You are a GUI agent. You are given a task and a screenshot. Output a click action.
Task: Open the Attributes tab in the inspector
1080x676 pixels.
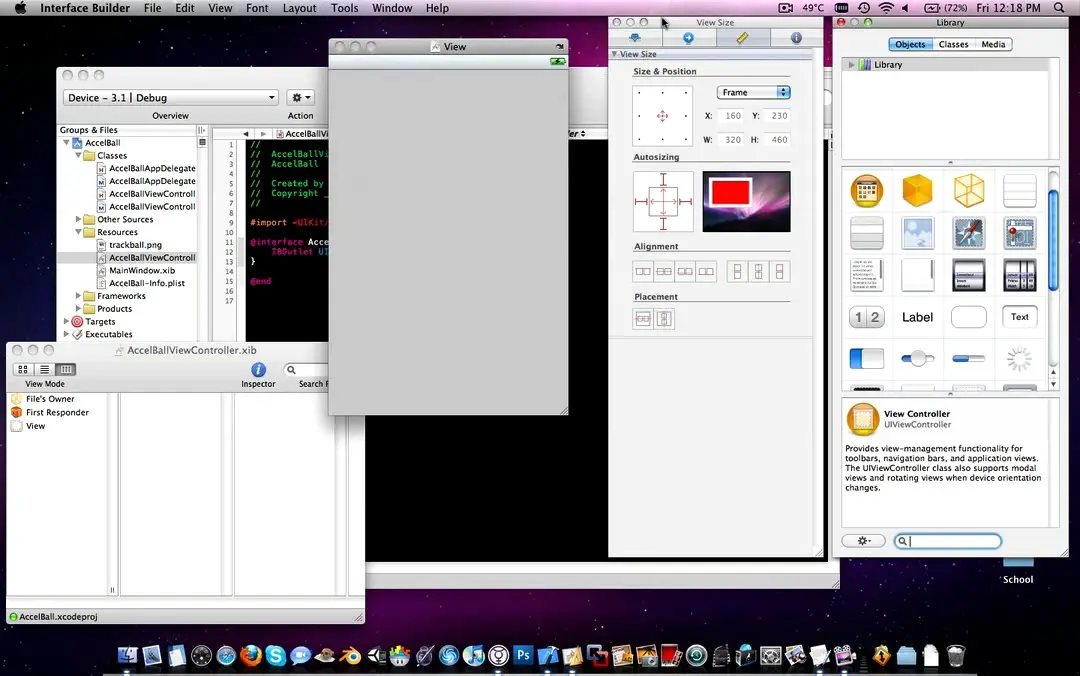click(x=635, y=38)
